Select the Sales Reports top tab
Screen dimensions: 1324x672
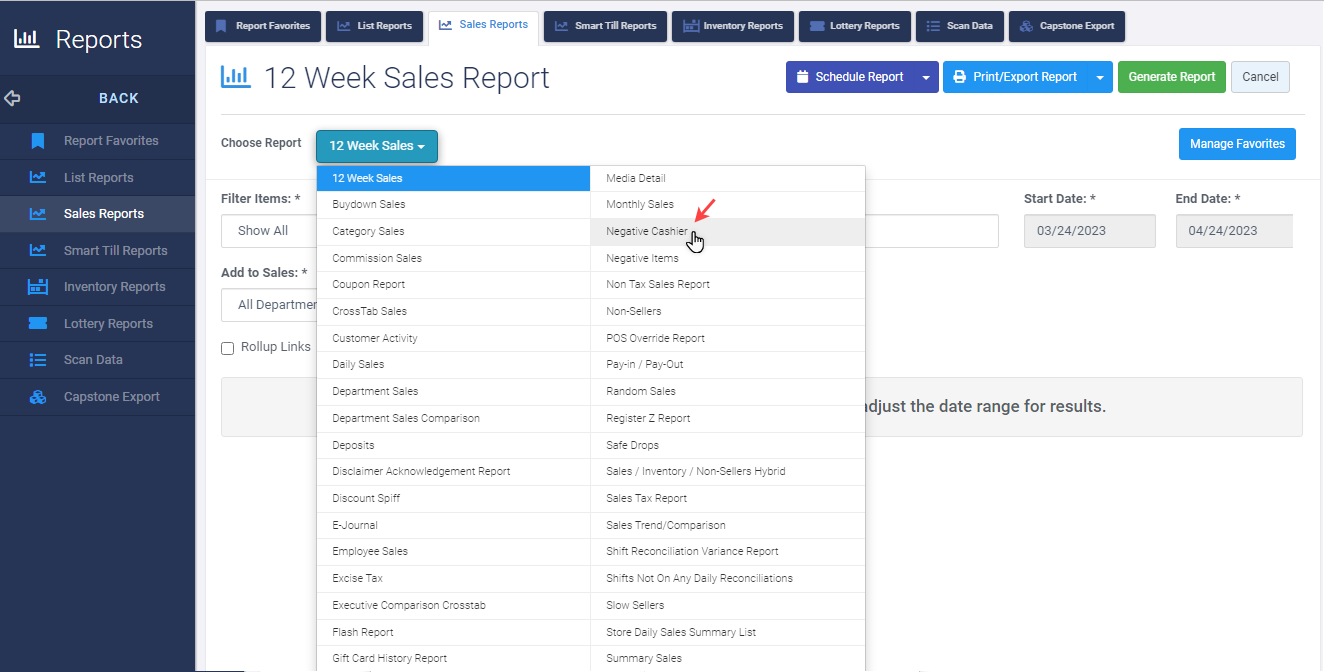(483, 25)
